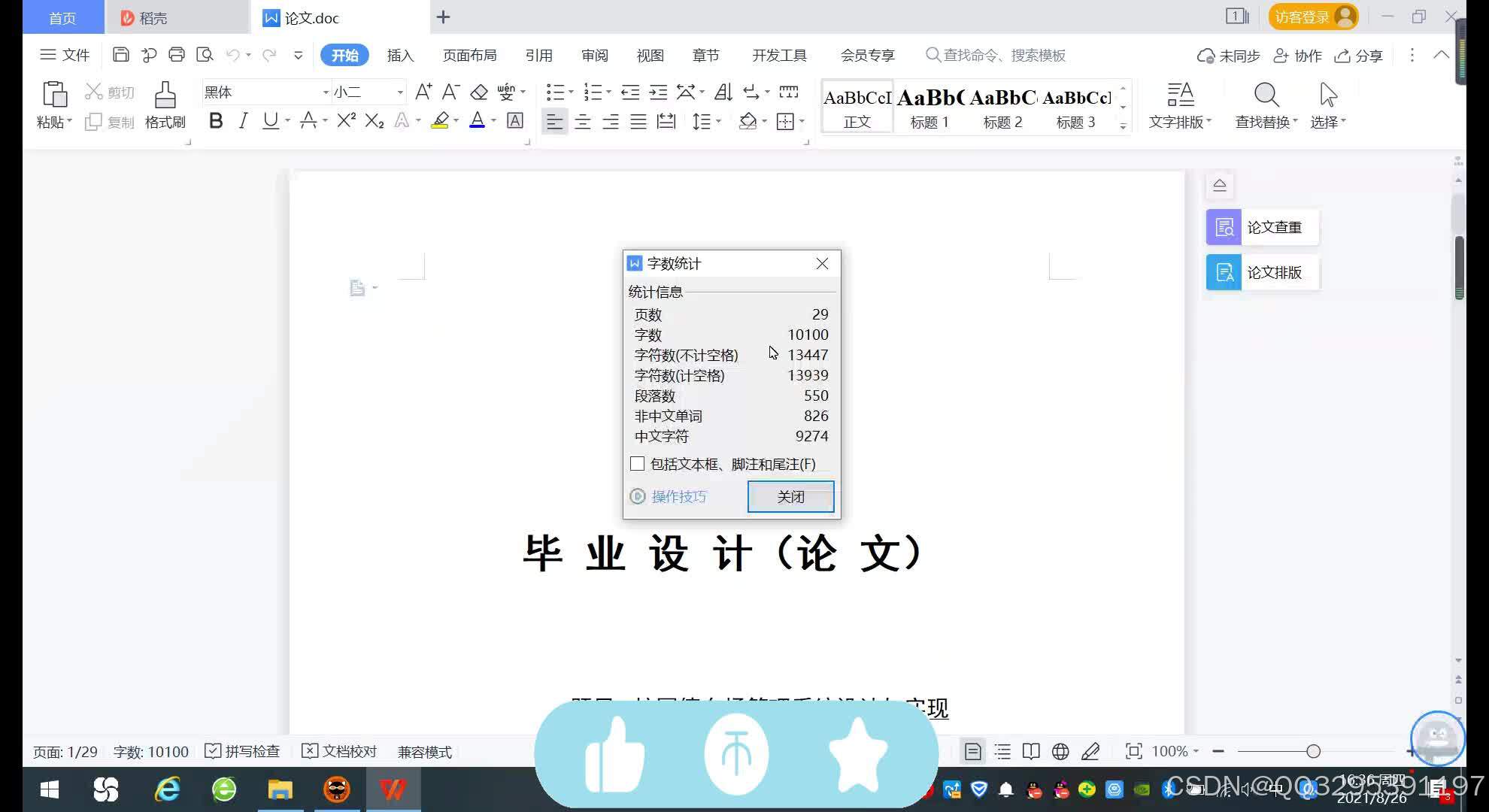
Task: Open Print Preview icon
Action: [205, 55]
